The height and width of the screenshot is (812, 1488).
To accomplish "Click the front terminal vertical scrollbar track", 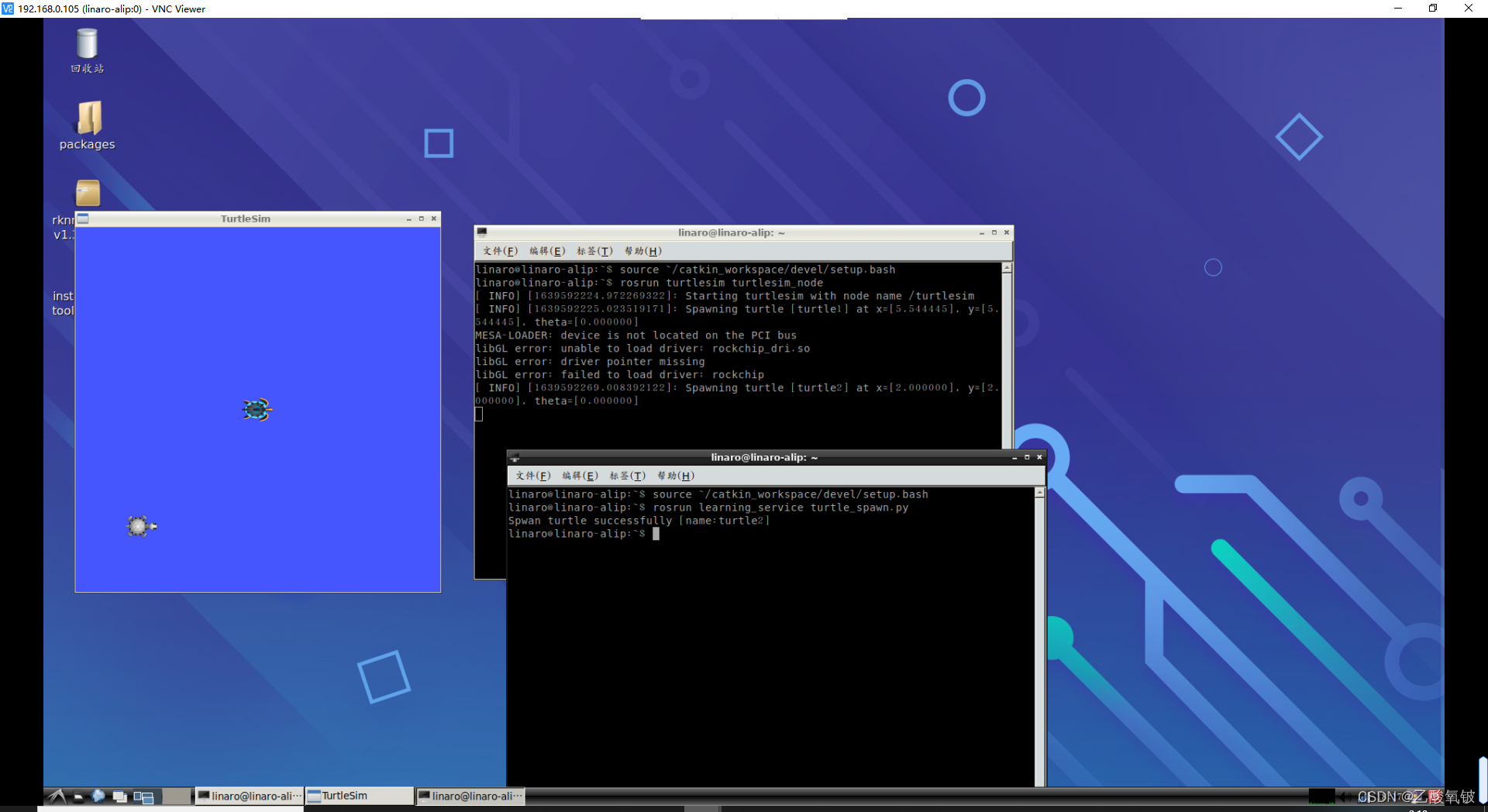I will coord(1039,643).
